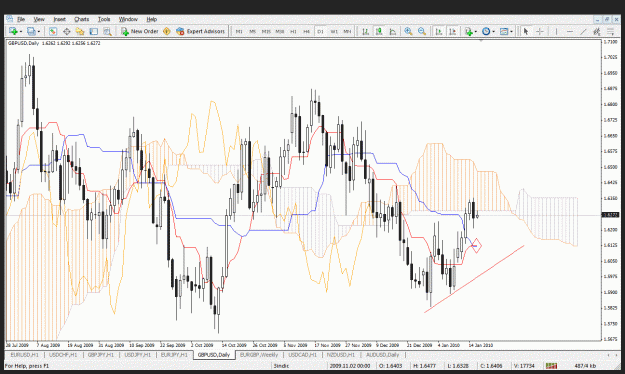This screenshot has height=374, width=625.
Task: Select the Line Chart display icon
Action: 393,31
